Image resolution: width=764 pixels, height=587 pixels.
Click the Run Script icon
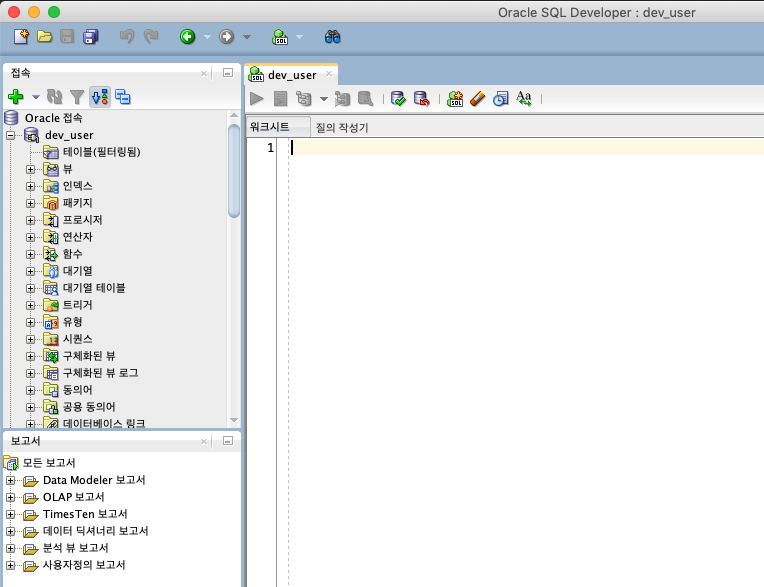coord(281,99)
